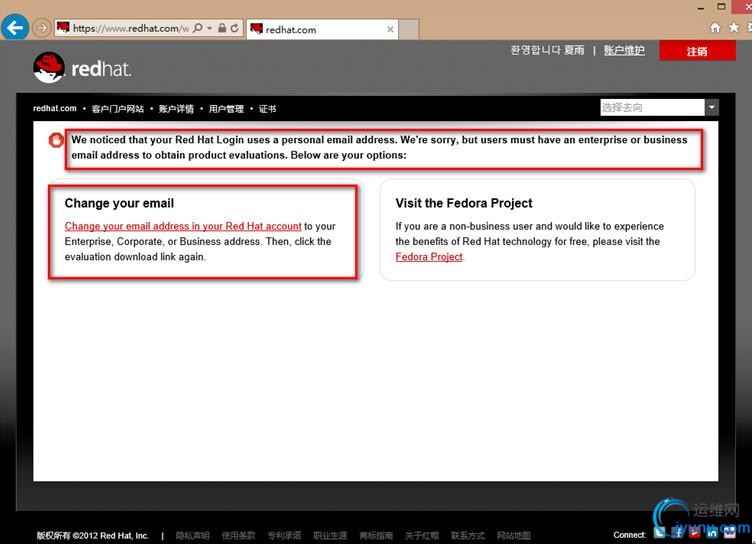This screenshot has height=544, width=756.
Task: Click the 专利承诺 footer link
Action: click(x=284, y=535)
